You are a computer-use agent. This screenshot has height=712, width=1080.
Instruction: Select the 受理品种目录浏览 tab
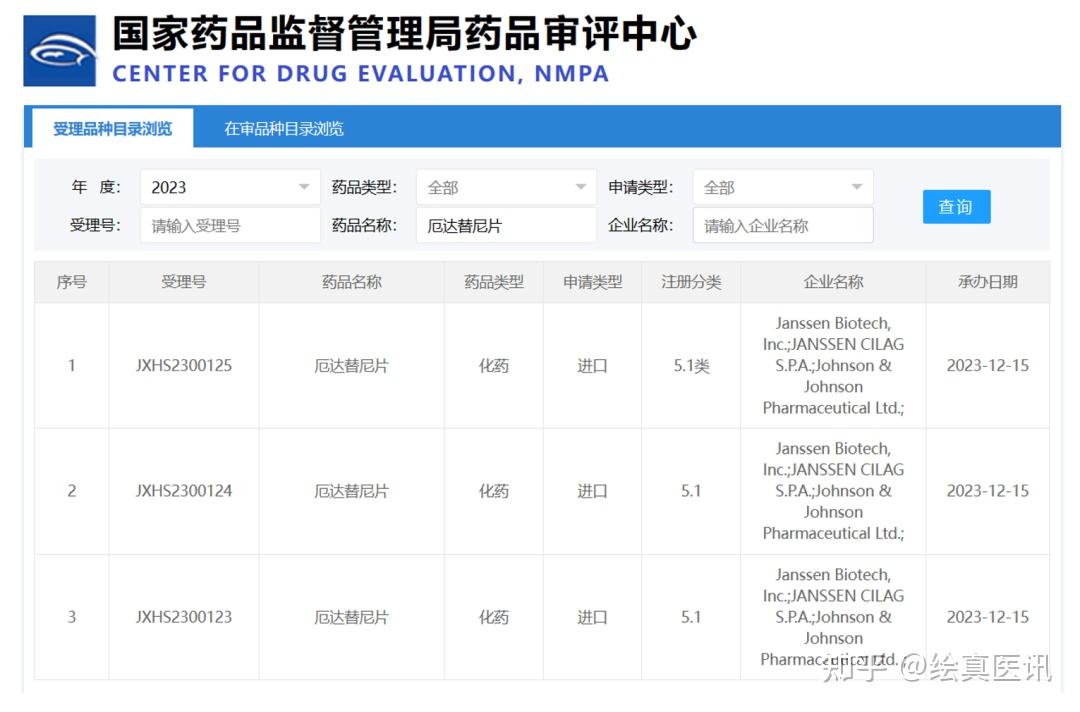110,128
